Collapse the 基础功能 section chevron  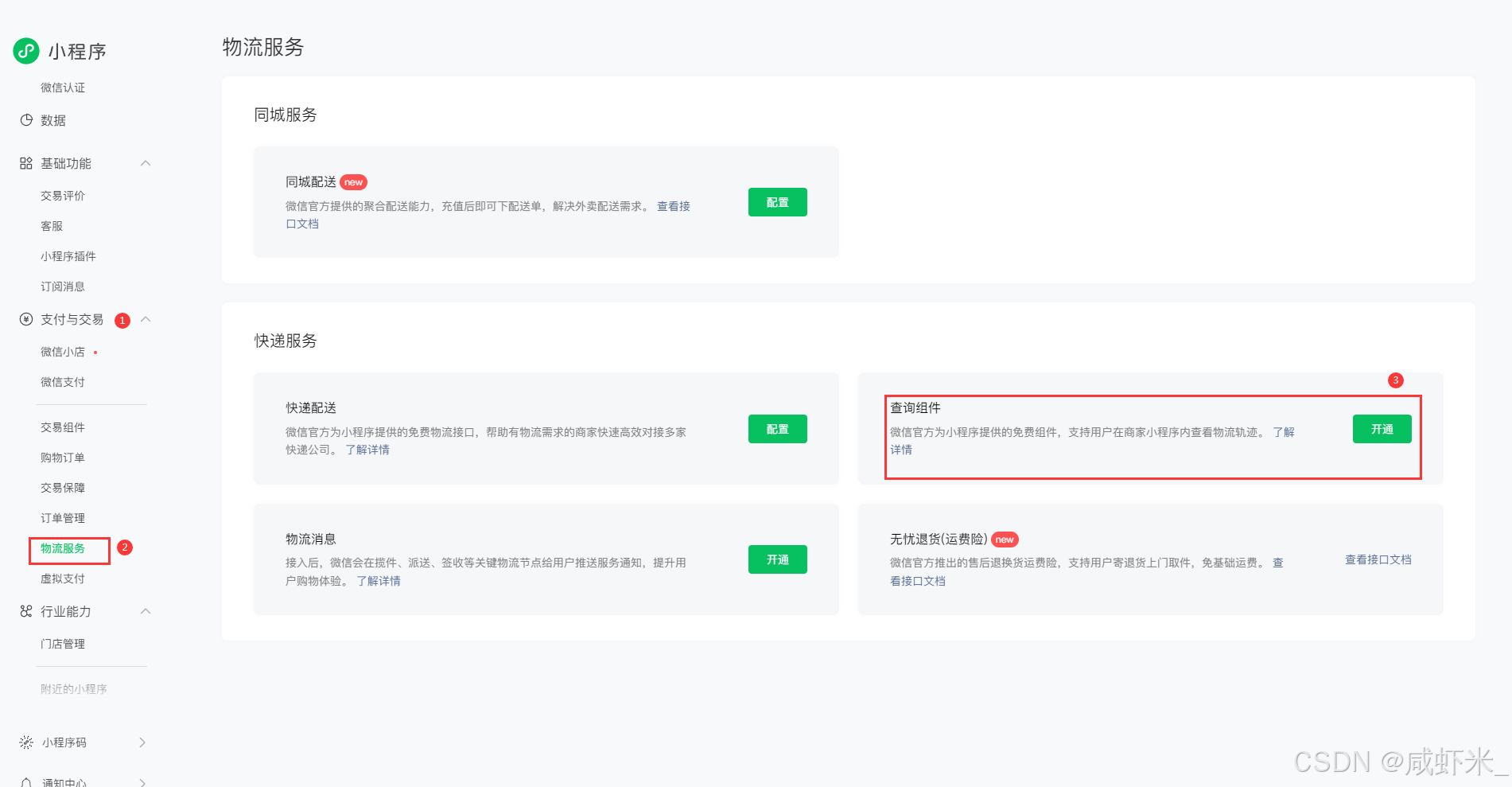[x=146, y=163]
